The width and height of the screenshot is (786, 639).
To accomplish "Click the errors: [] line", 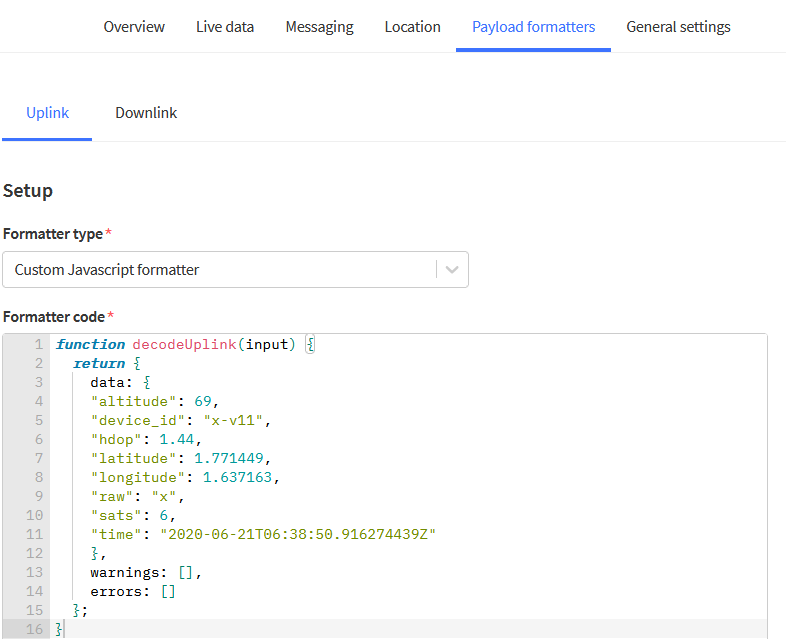I will click(133, 591).
